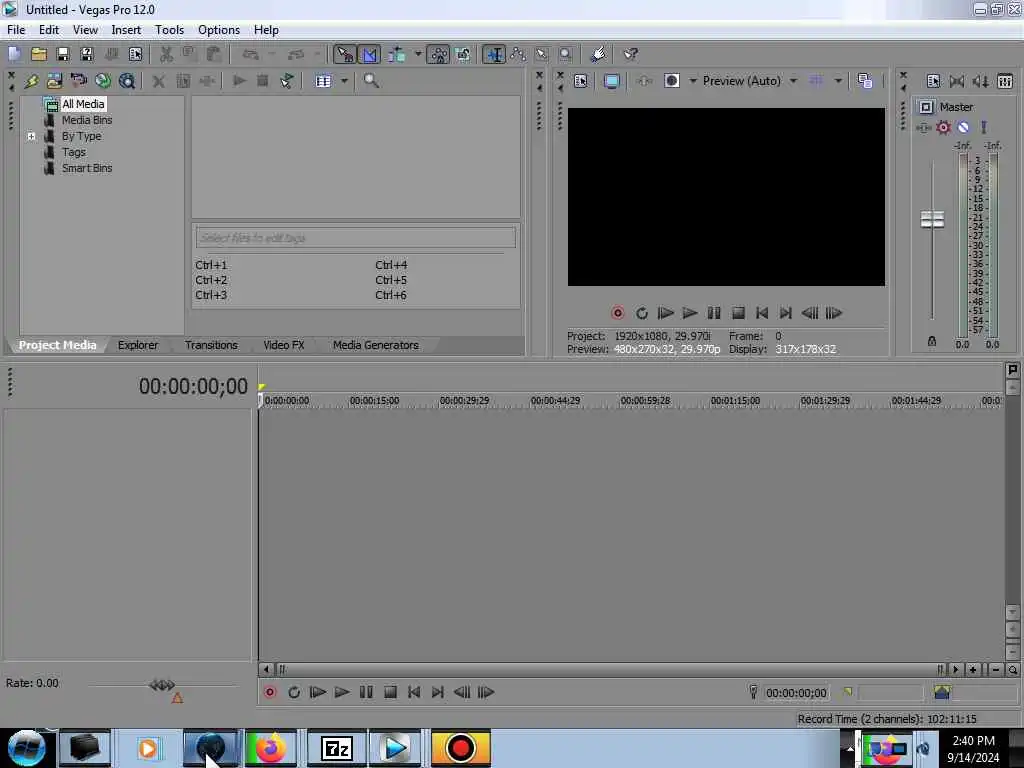This screenshot has height=768, width=1024.
Task: Click the Save As toolbar icon
Action: 87,54
